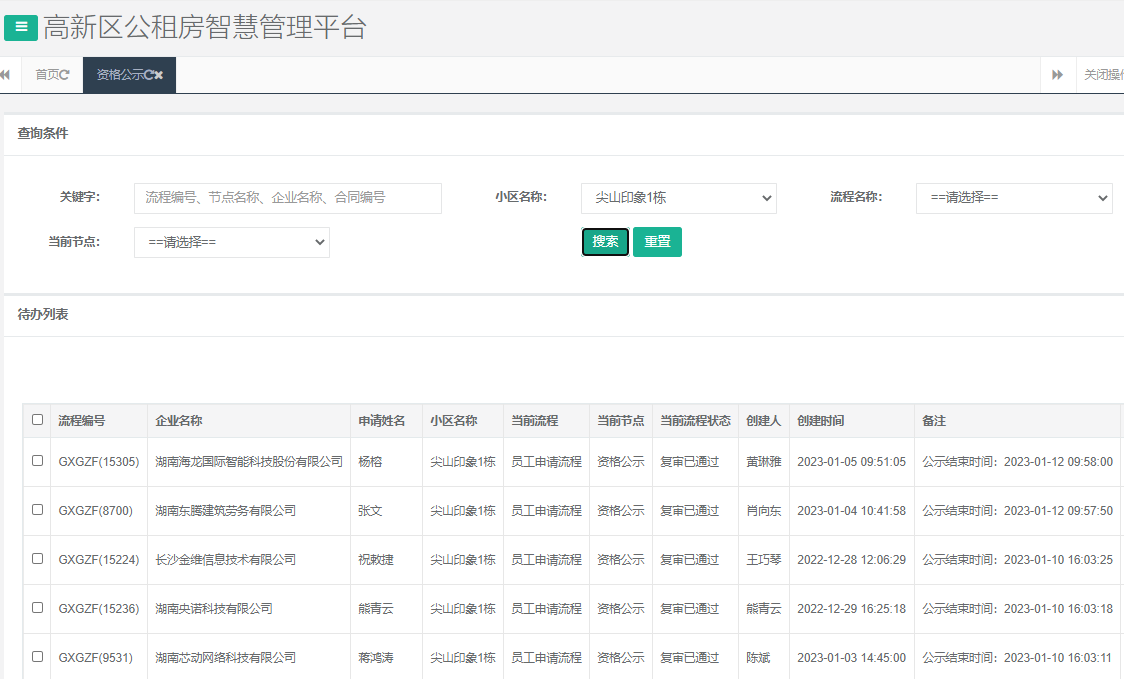Open the 小区名称 dropdown
The height and width of the screenshot is (679, 1124).
[679, 198]
